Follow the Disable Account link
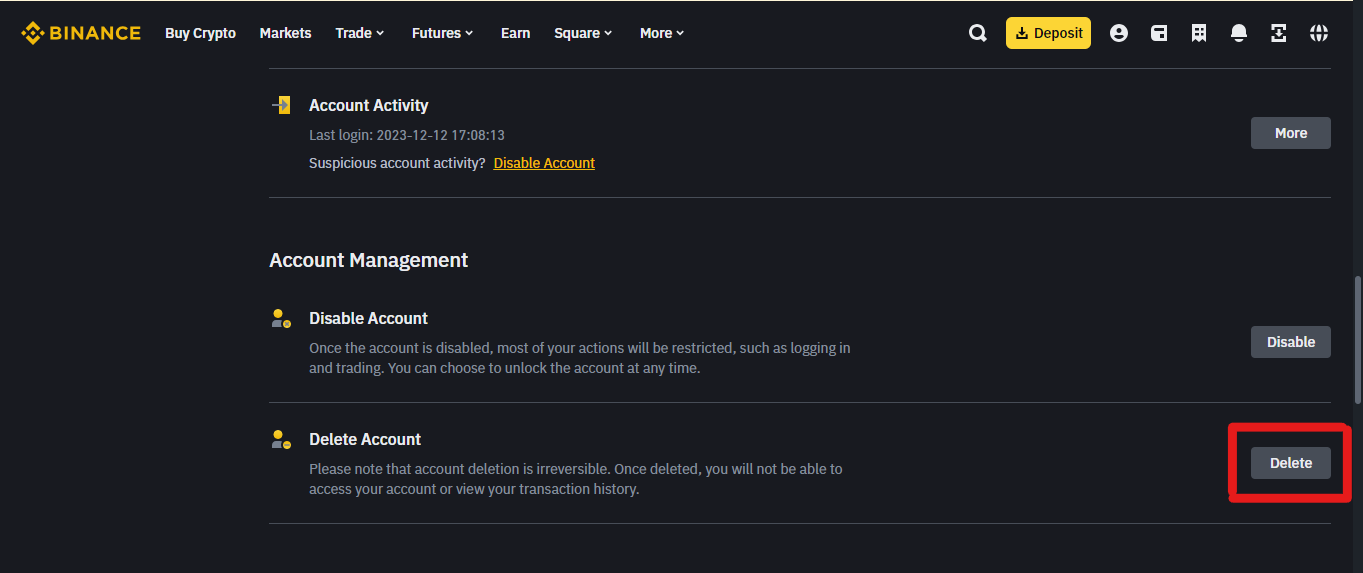This screenshot has width=1363, height=573. pos(544,163)
